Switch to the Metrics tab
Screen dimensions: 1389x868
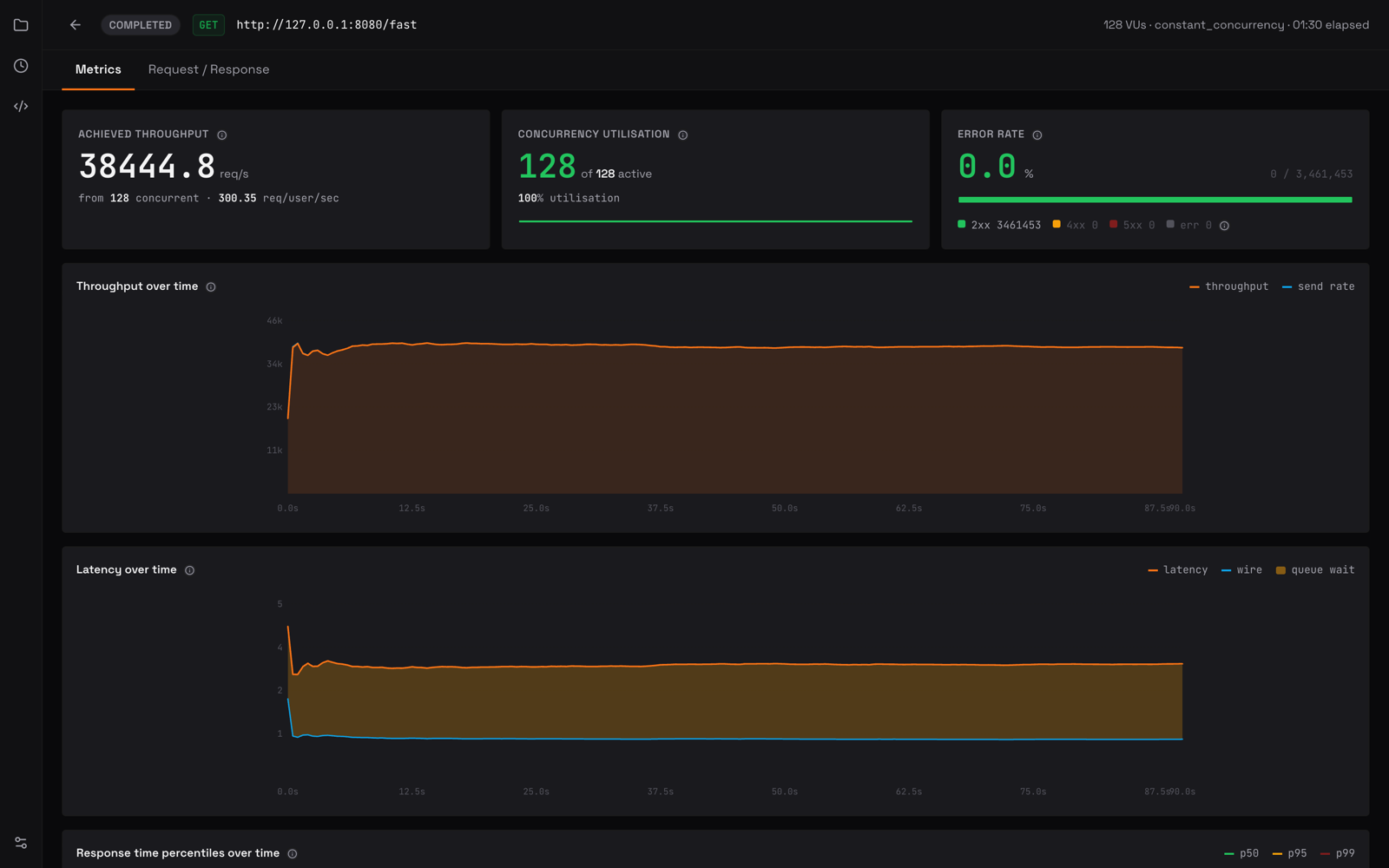tap(98, 69)
